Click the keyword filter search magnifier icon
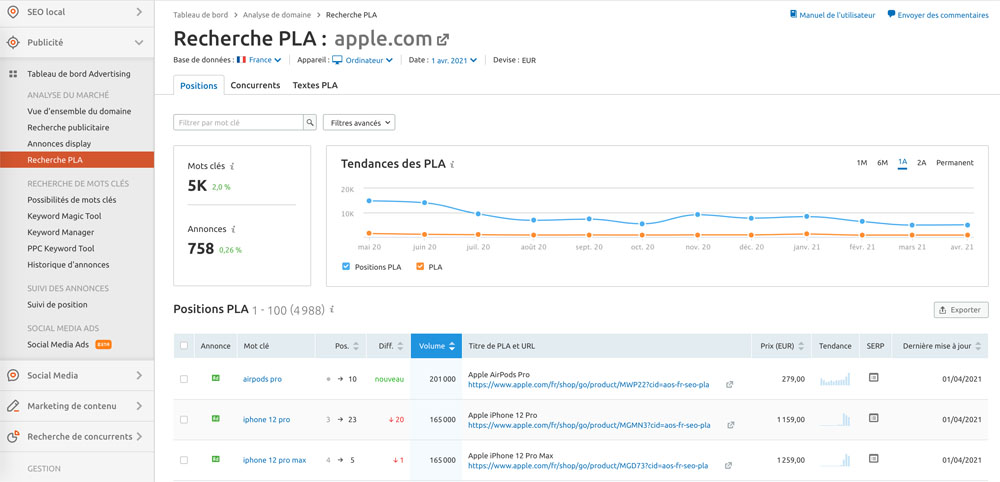This screenshot has width=1000, height=482. (x=309, y=122)
